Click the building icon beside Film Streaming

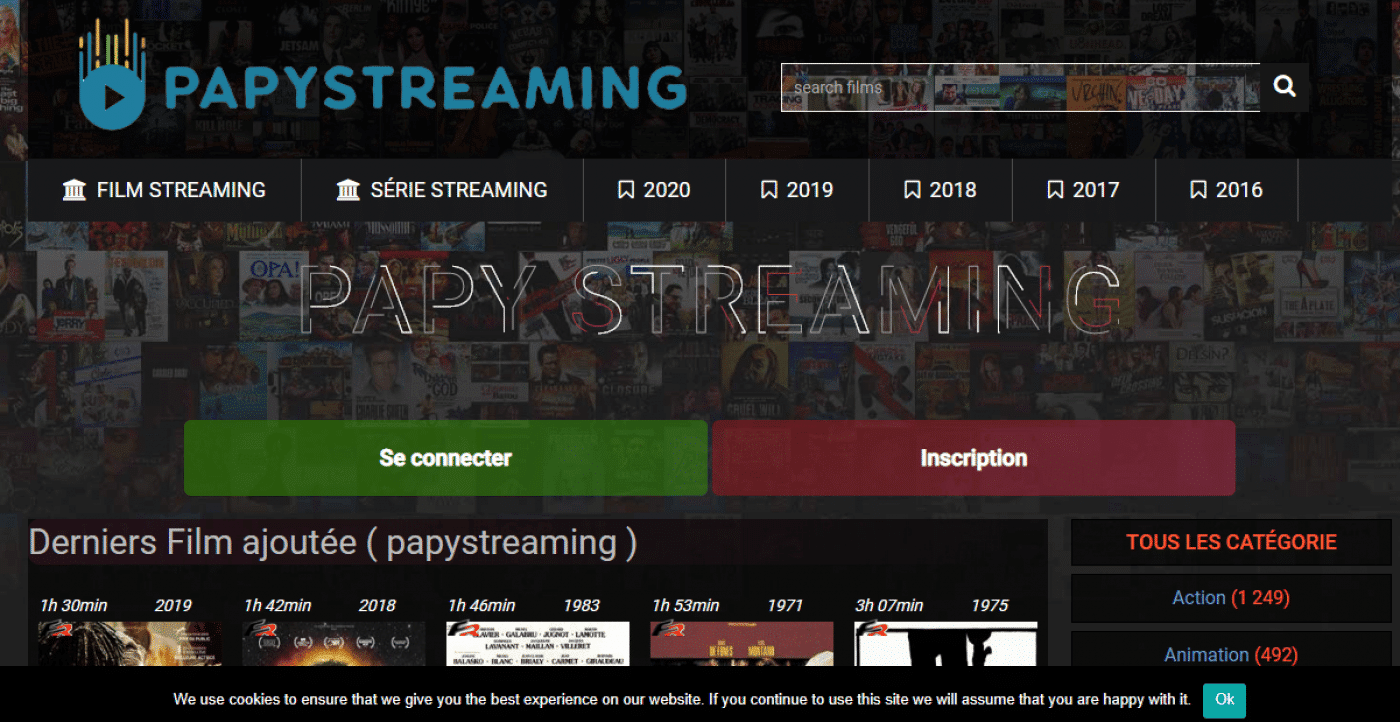coord(75,190)
